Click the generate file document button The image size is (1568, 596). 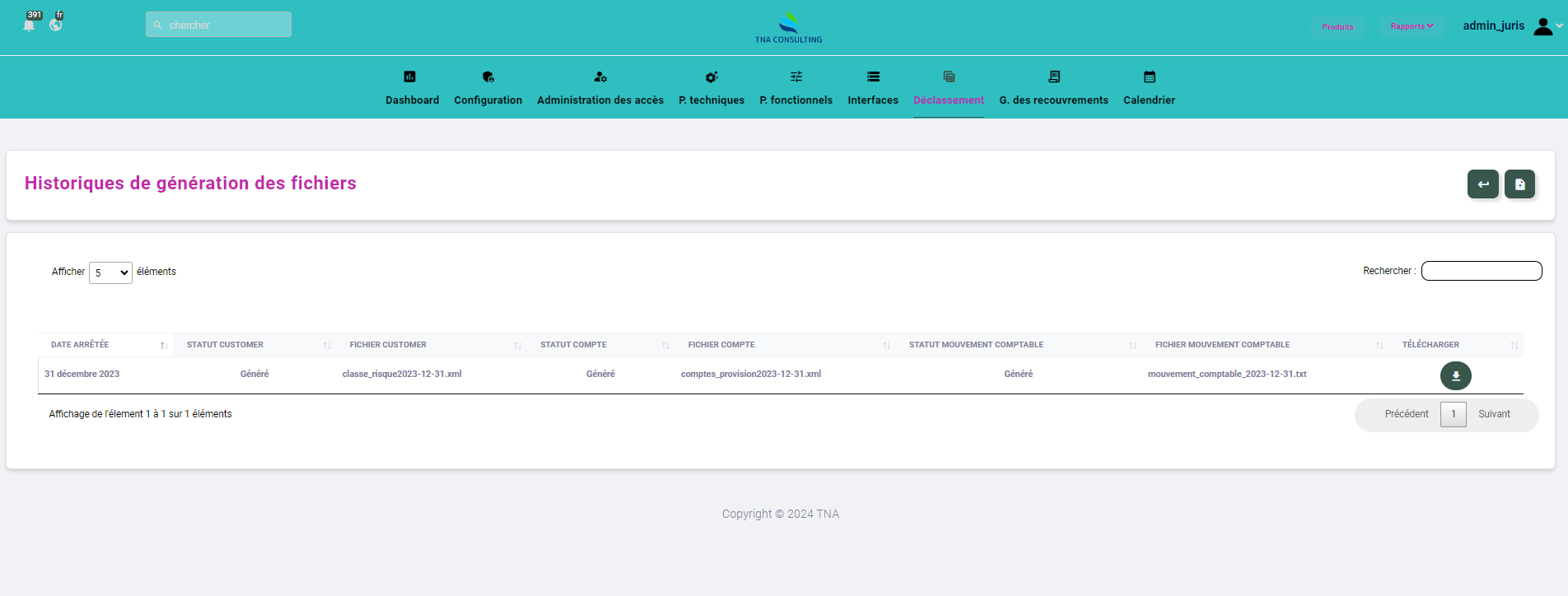click(x=1519, y=184)
